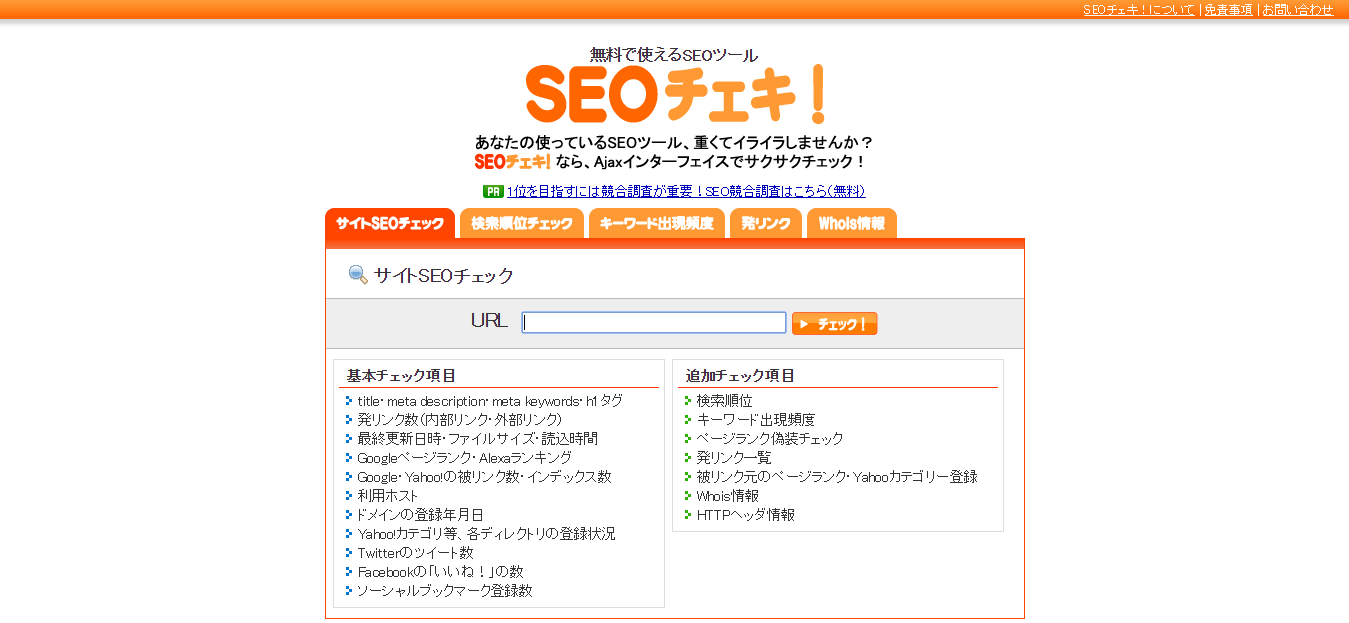The height and width of the screenshot is (623, 1349).
Task: Click Whois情報 in the additional check list
Action: click(727, 496)
